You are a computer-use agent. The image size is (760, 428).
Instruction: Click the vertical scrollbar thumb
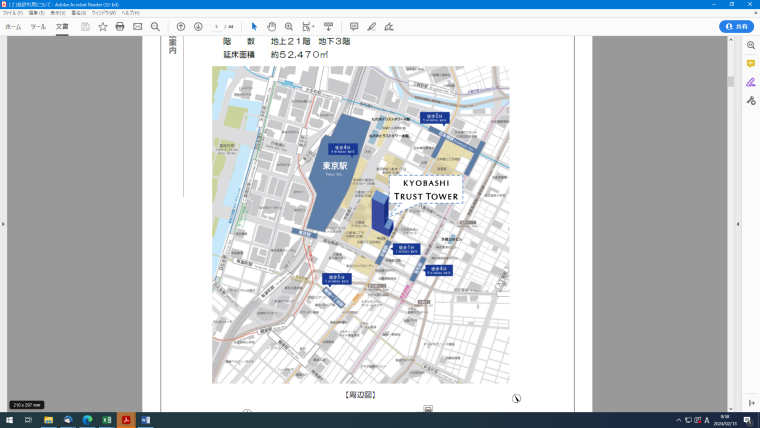click(x=730, y=81)
